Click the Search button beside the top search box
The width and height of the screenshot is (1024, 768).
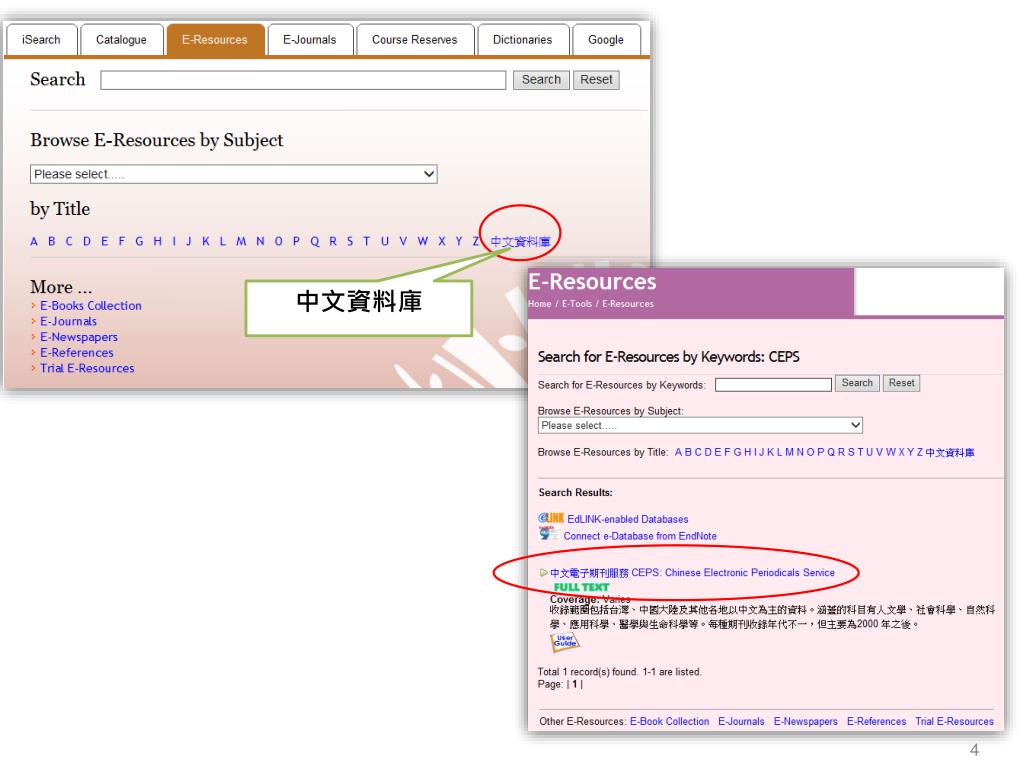point(541,80)
